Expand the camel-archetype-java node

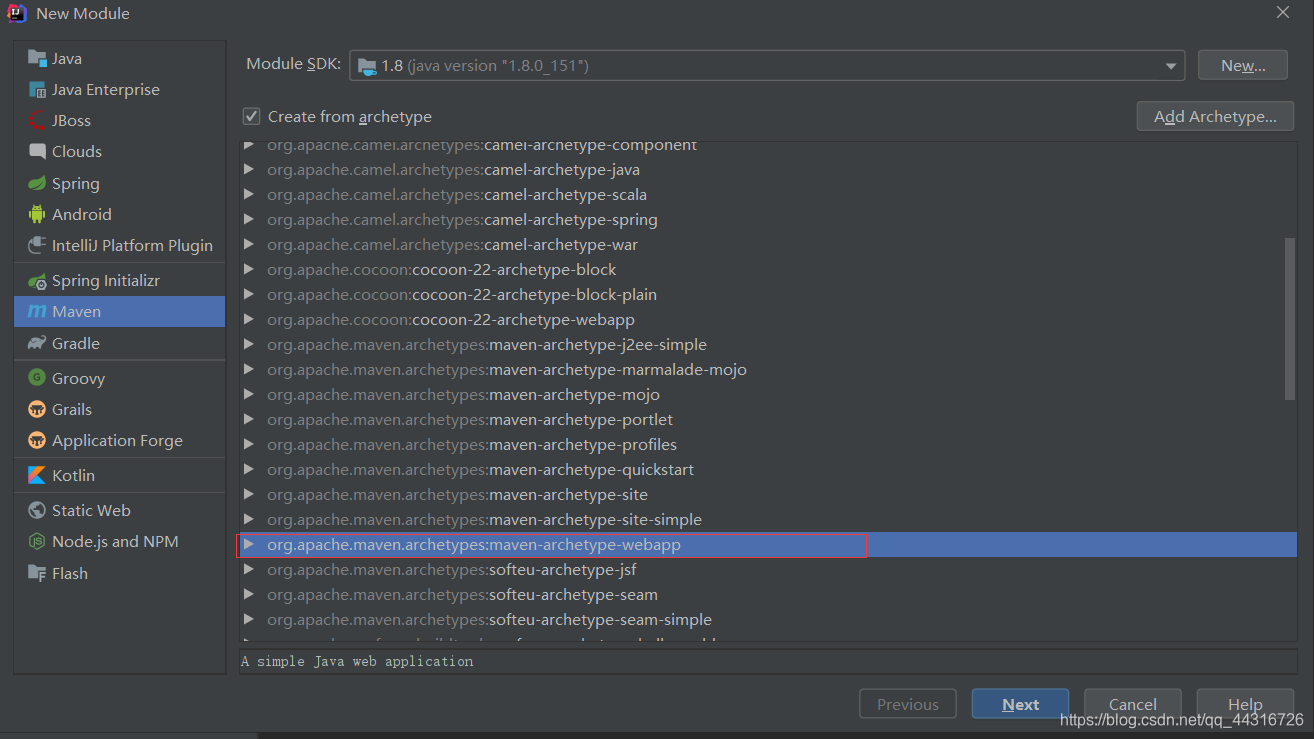coord(249,170)
